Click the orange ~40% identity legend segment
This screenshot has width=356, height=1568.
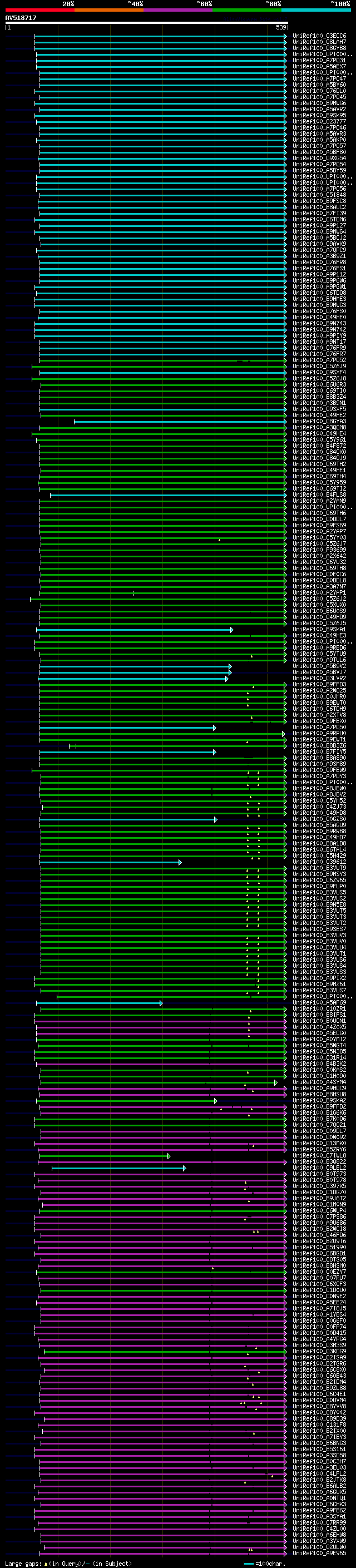pyautogui.click(x=109, y=10)
